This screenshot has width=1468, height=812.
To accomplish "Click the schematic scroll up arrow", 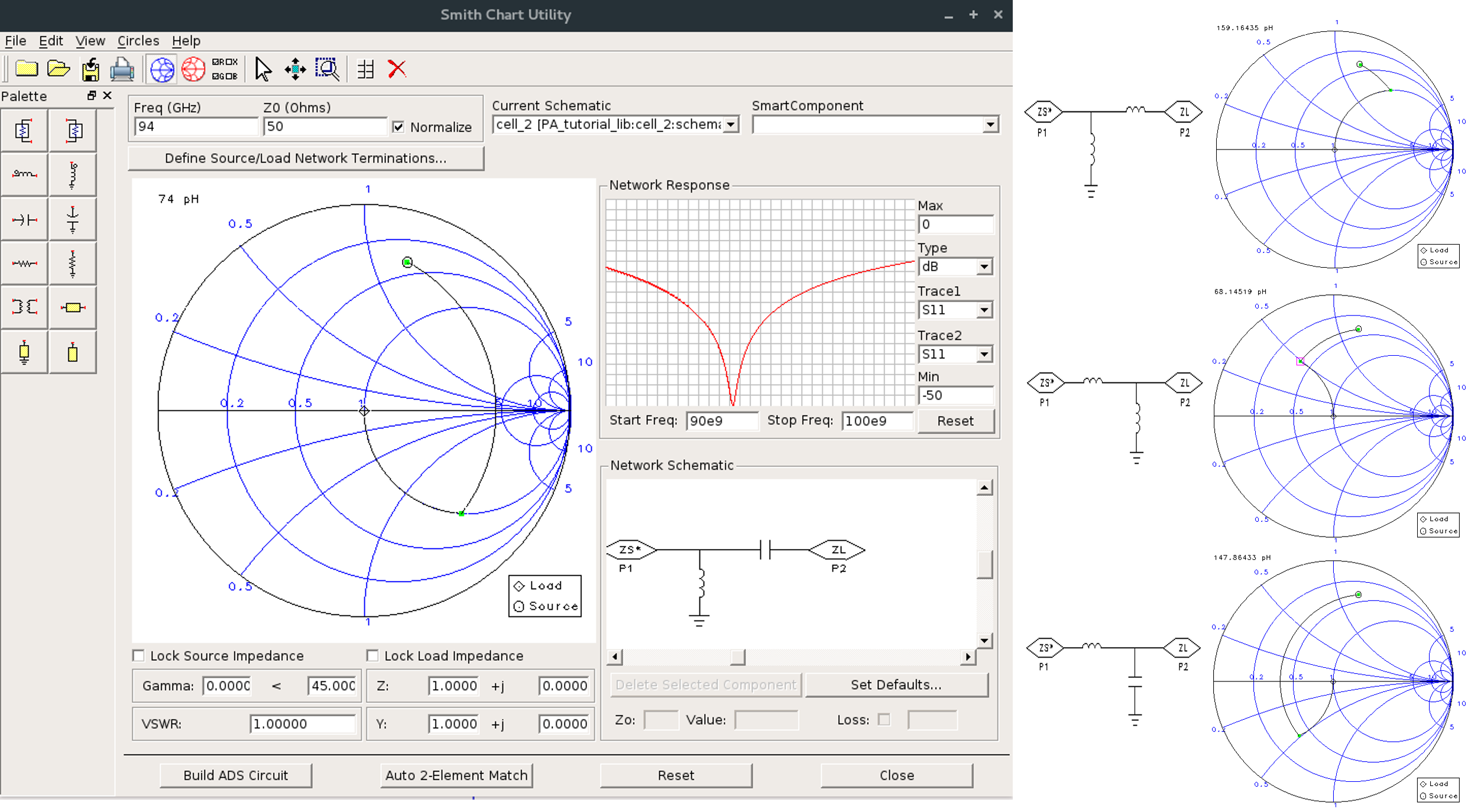I will pos(984,488).
